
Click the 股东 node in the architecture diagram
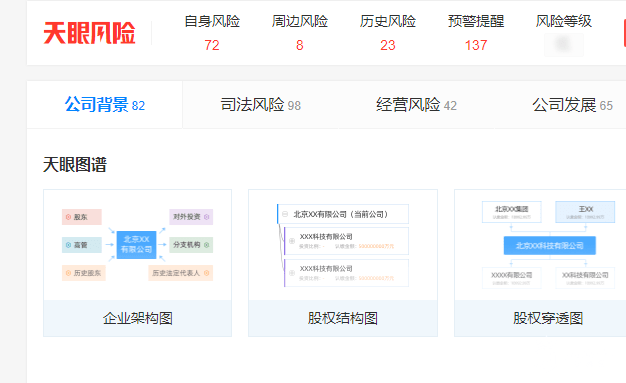[x=82, y=217]
